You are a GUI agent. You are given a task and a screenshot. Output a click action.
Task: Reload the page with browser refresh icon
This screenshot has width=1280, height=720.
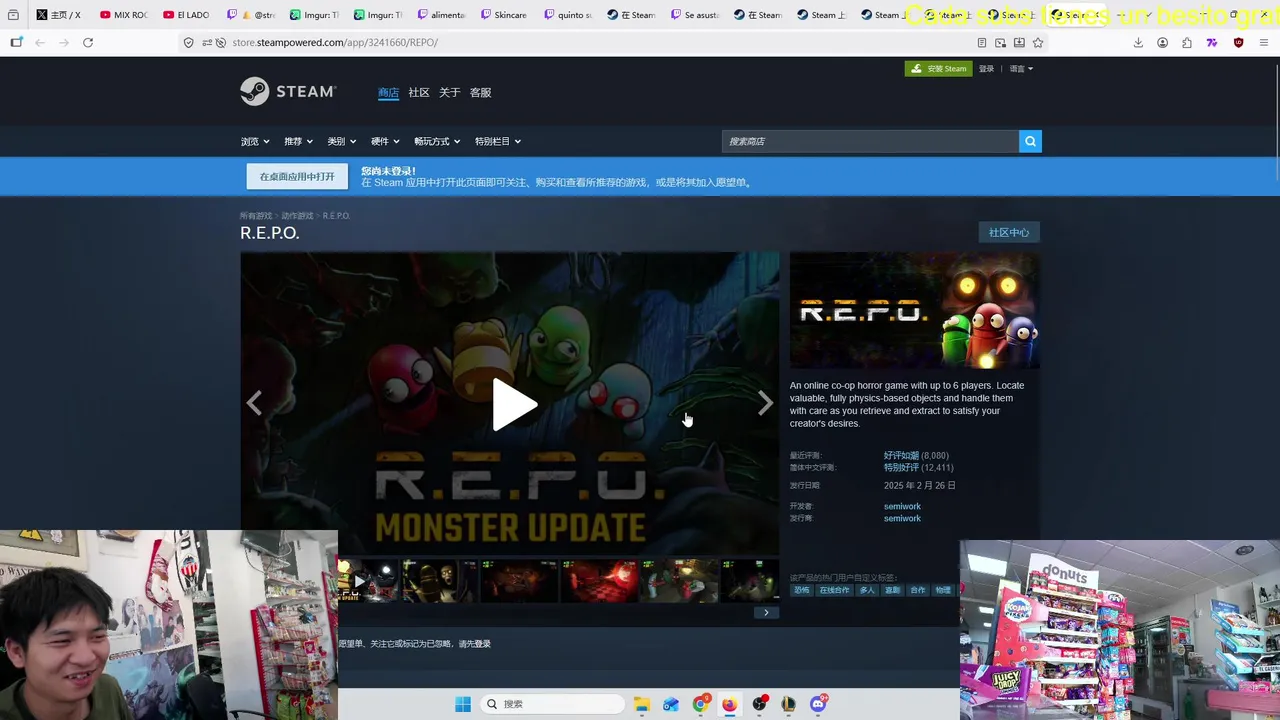(88, 42)
